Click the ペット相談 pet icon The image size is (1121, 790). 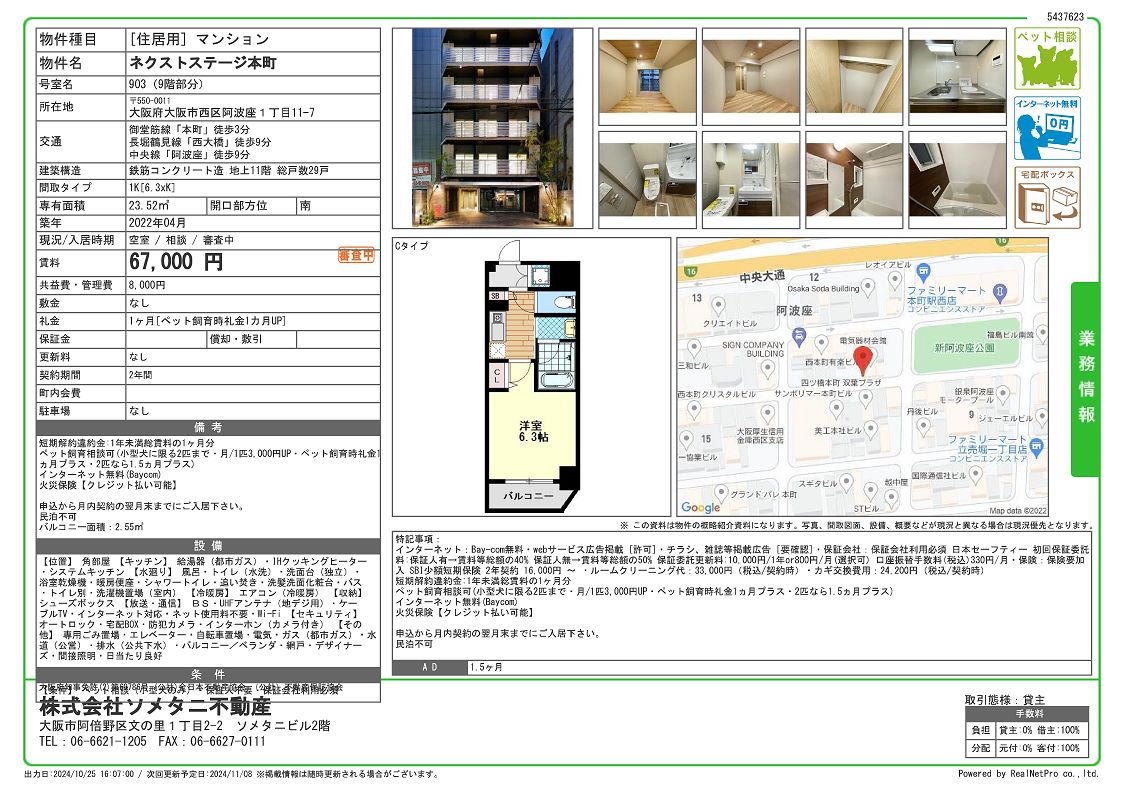coord(1047,59)
